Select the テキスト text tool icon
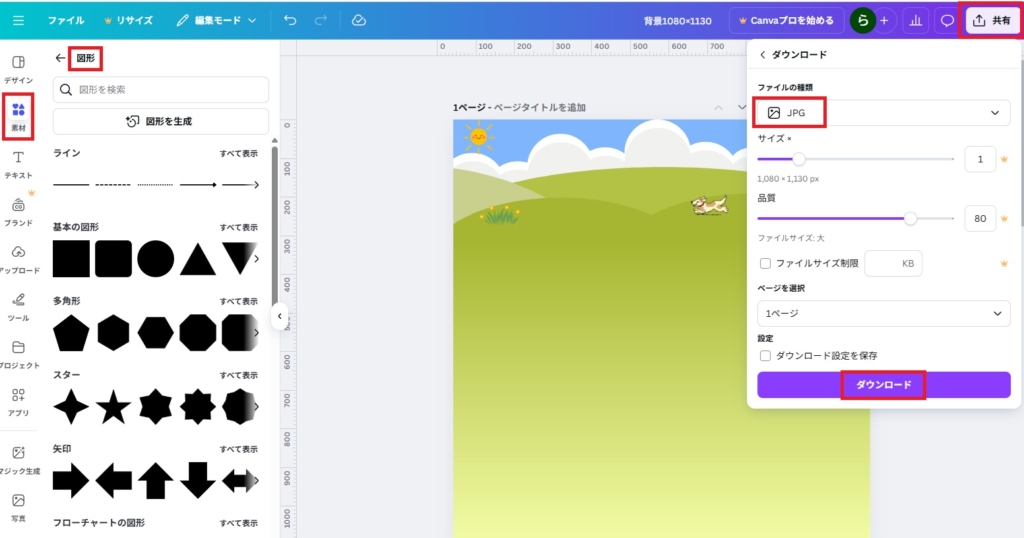1024x538 pixels. point(18,163)
